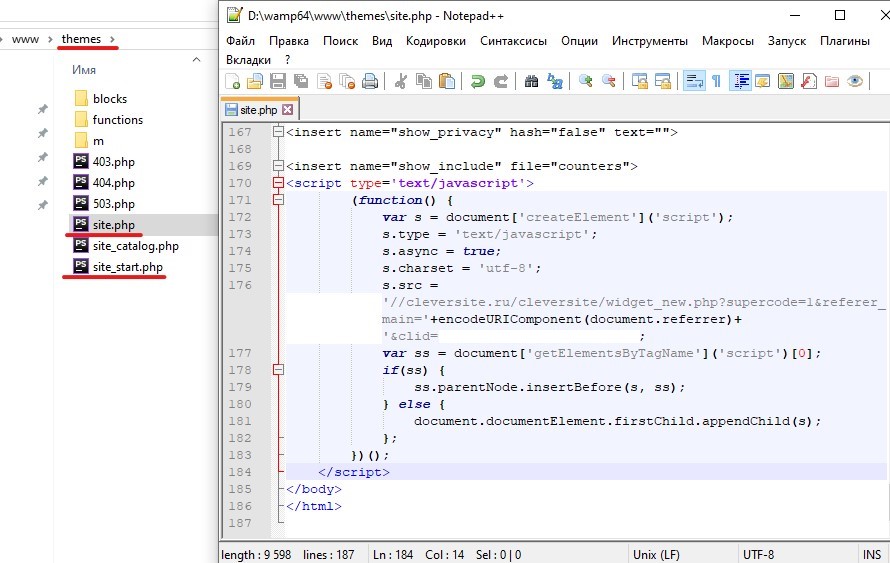Viewport: 890px width, 563px height.
Task: Collapse the if(ss) fold on line 178
Action: (278, 370)
